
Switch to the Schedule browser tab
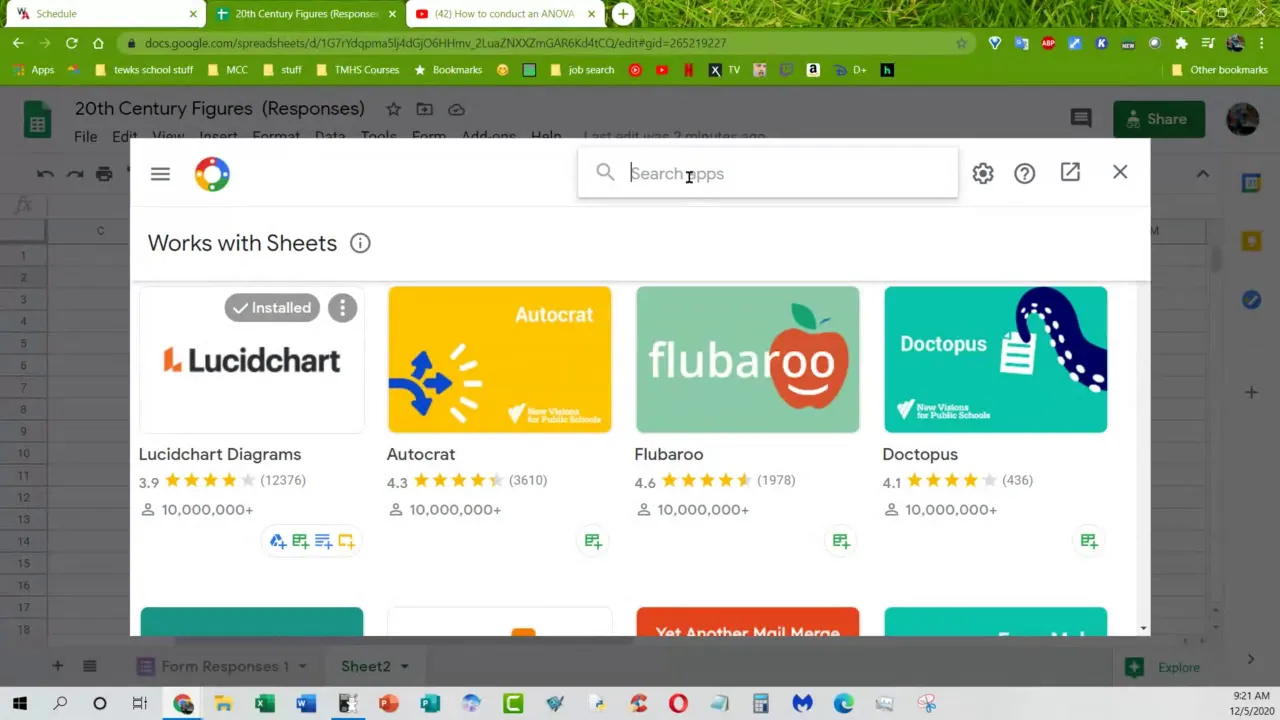[x=105, y=14]
